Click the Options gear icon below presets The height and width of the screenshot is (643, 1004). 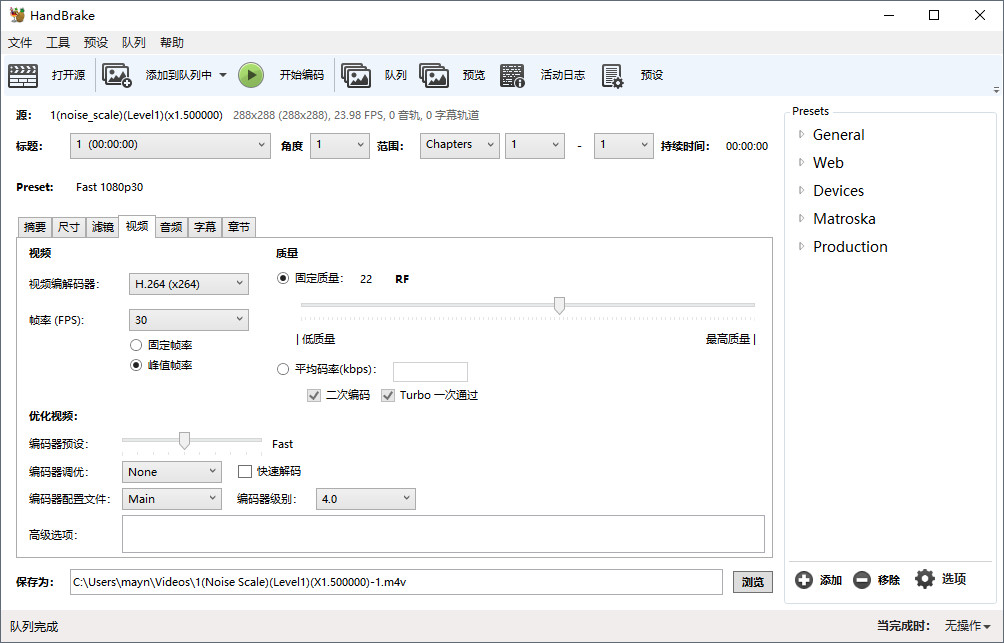[x=925, y=579]
